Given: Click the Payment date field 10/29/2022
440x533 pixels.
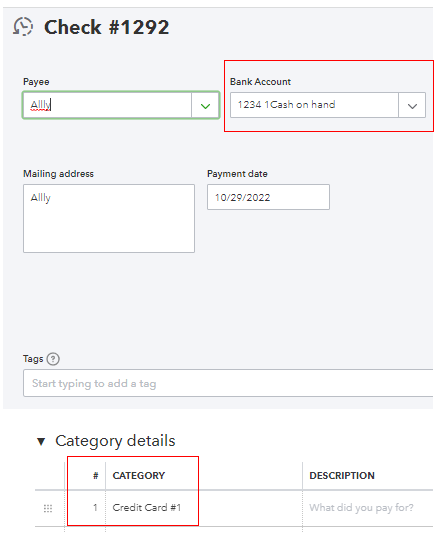Looking at the screenshot, I should click(x=268, y=197).
